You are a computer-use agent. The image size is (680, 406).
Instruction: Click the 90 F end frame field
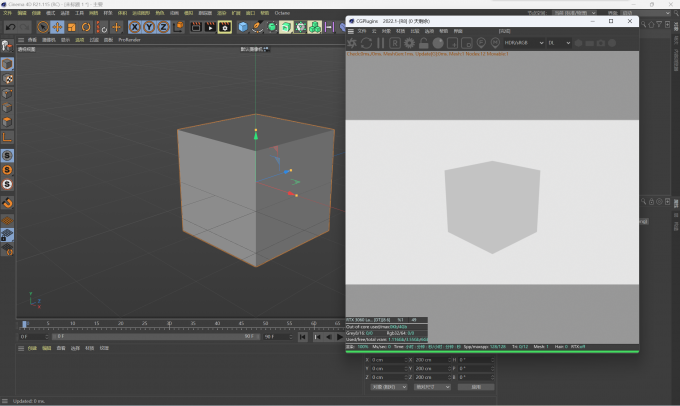coord(278,337)
